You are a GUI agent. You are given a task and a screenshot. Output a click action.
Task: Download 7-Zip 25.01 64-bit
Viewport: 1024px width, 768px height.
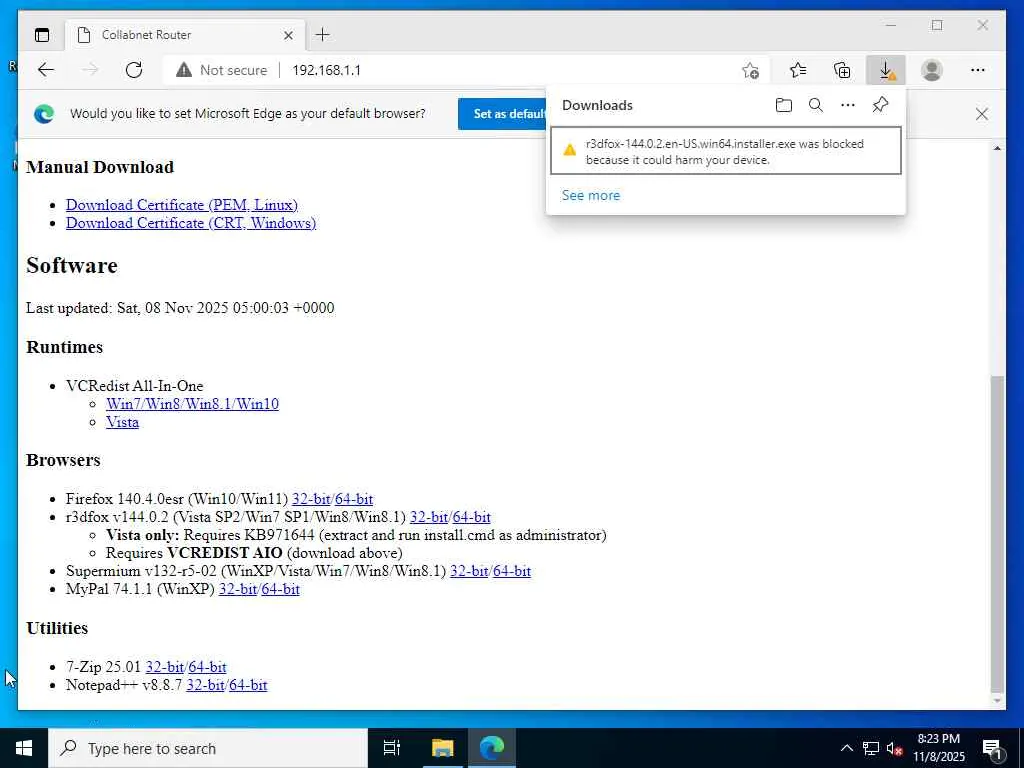point(207,667)
